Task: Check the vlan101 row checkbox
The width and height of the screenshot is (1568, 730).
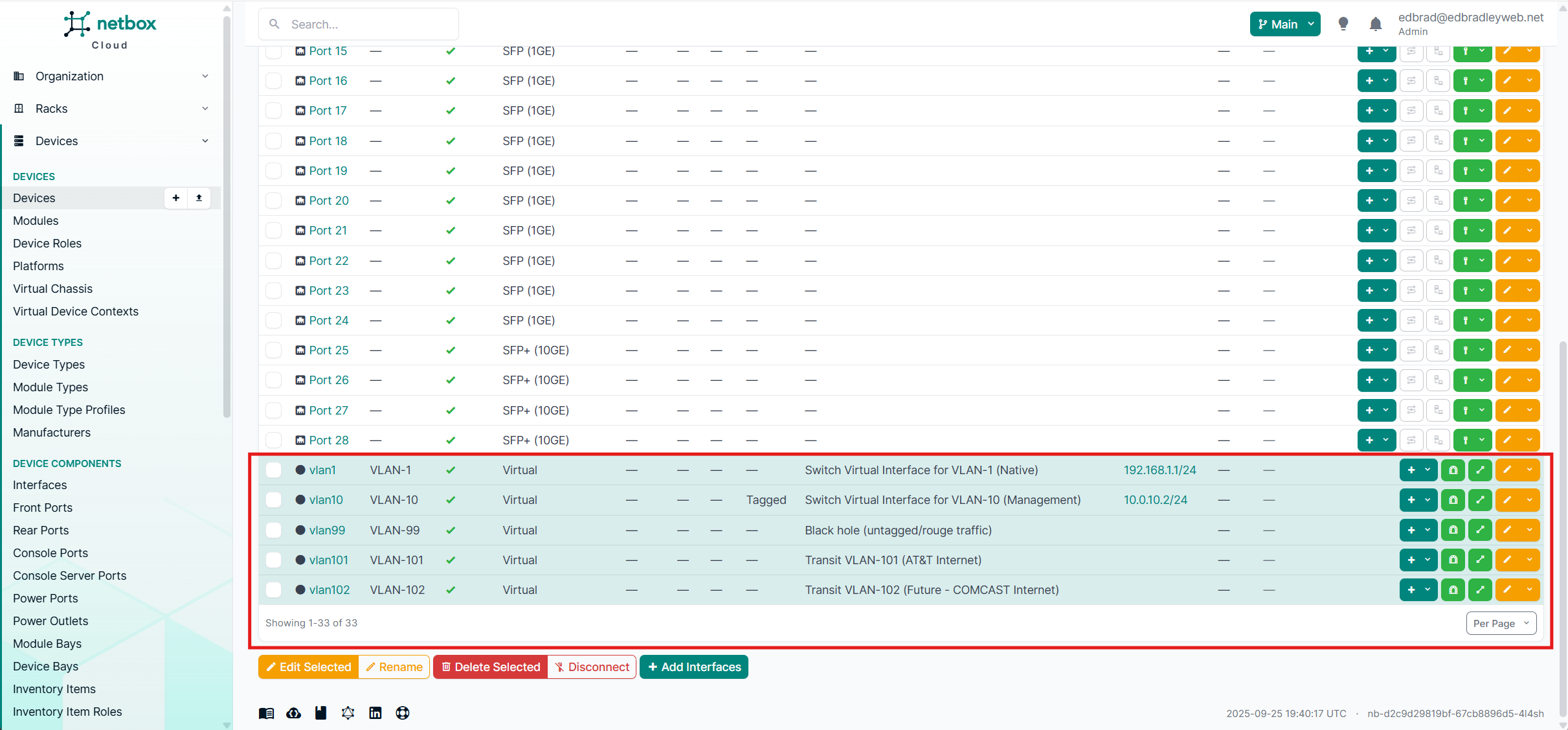Action: (x=274, y=560)
